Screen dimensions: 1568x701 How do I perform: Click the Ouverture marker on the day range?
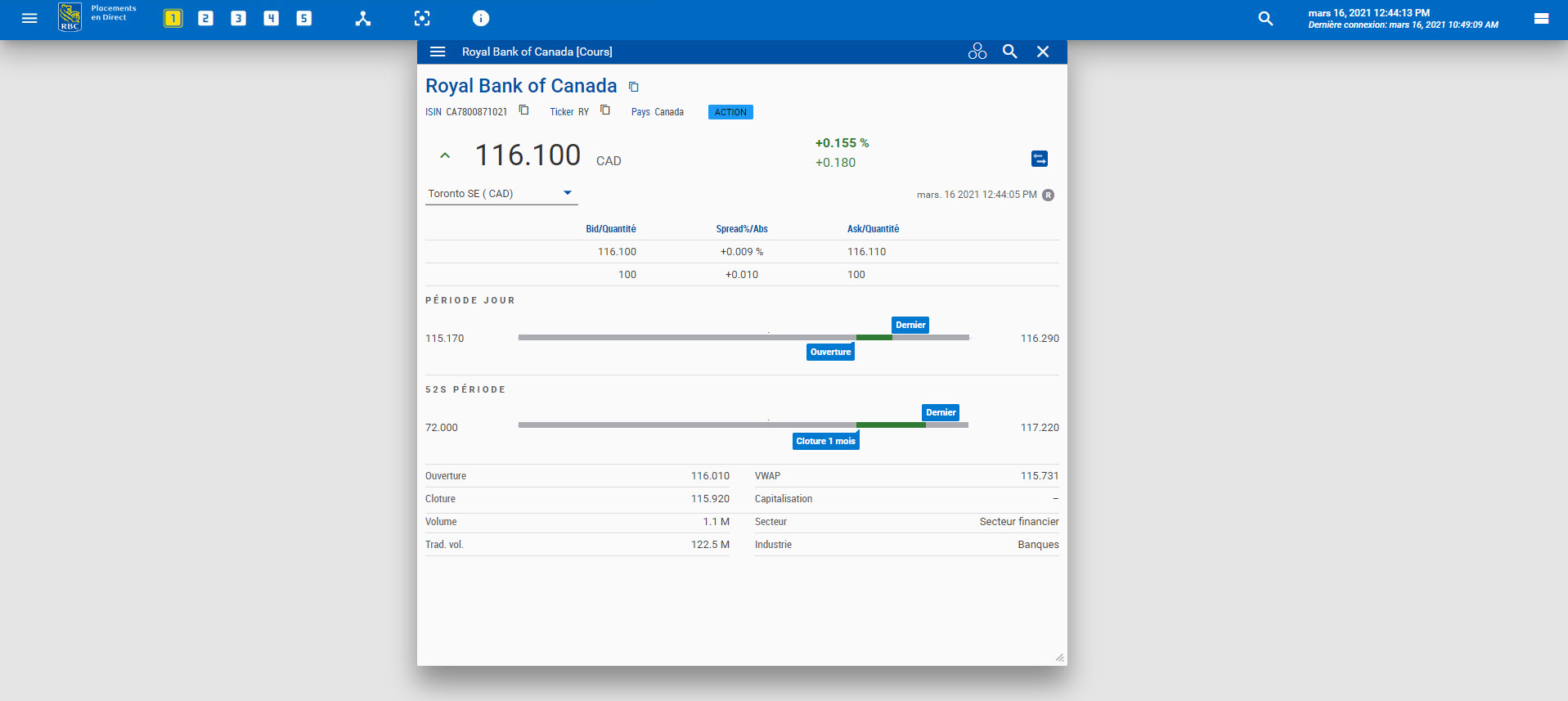[x=830, y=352]
